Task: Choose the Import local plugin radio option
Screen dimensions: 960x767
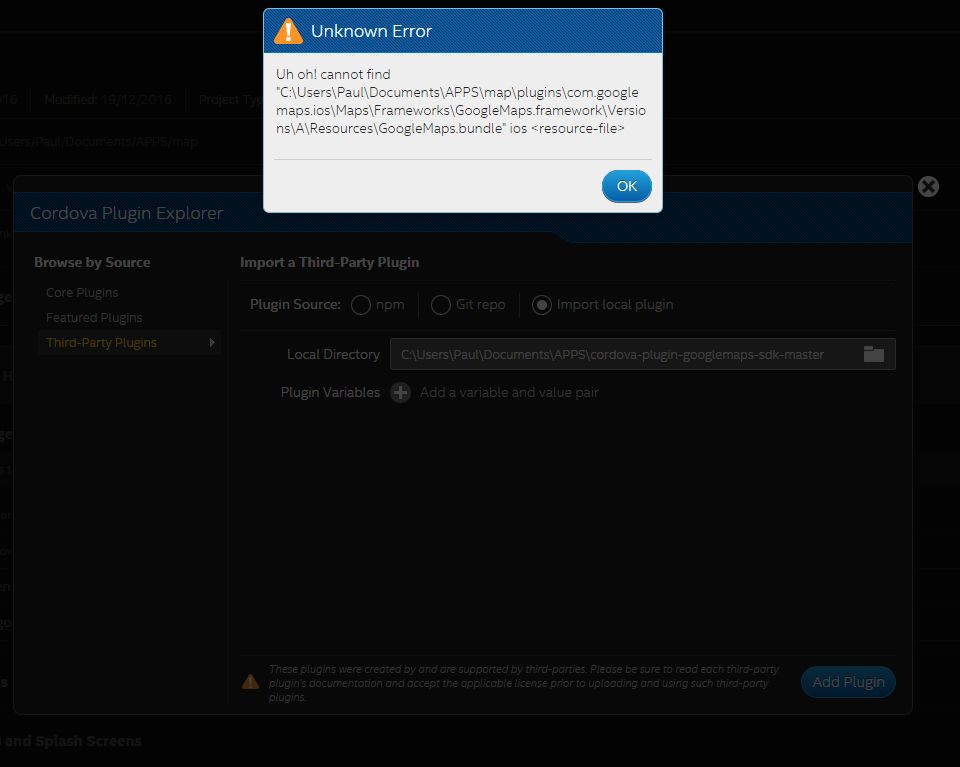Action: (x=541, y=305)
